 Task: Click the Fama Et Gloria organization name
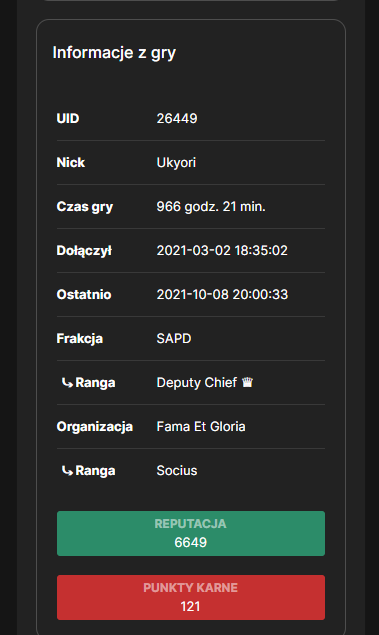click(201, 426)
